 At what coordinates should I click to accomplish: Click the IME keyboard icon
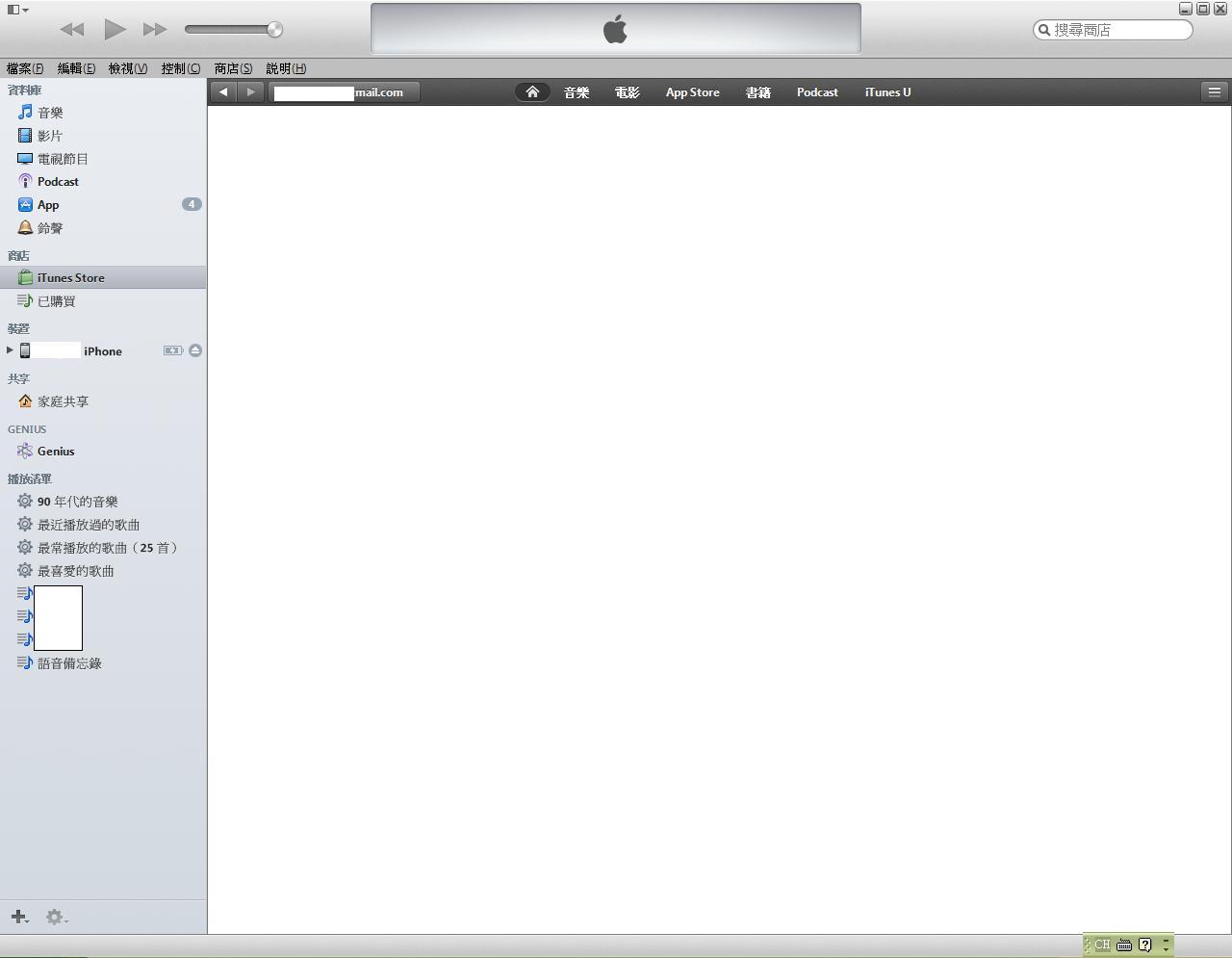pos(1124,945)
